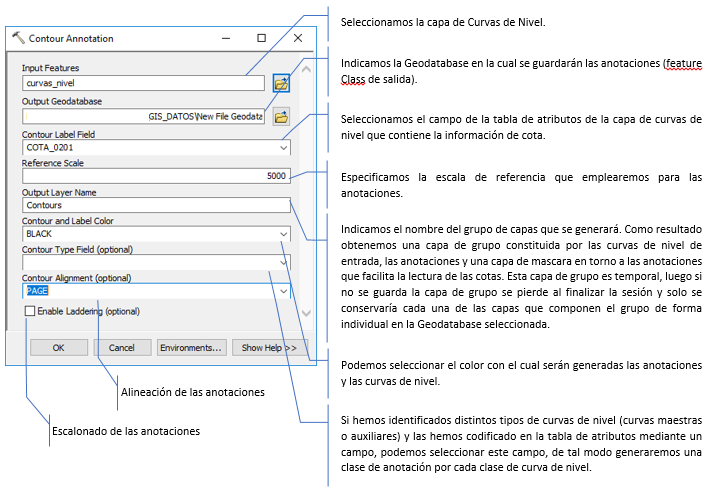Open folder browser for Input Features
Screen dimensions: 709x497
coord(281,83)
